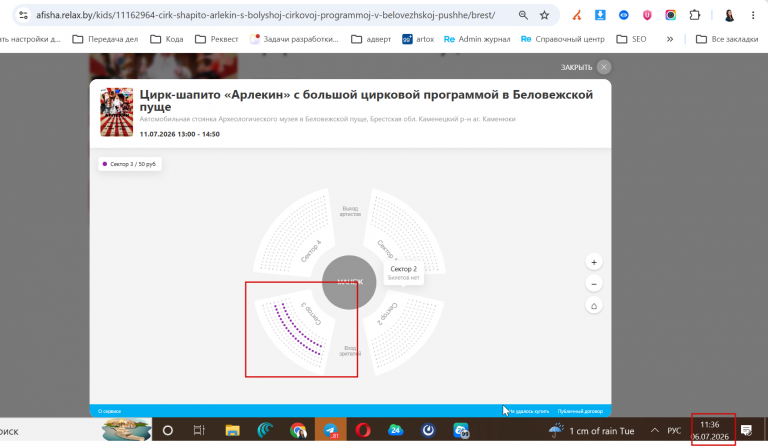768x446 pixels.
Task: Click the browser address bar URL
Action: click(x=265, y=15)
